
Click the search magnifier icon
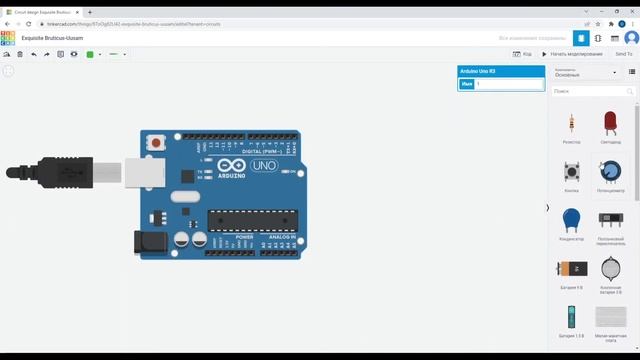point(630,91)
